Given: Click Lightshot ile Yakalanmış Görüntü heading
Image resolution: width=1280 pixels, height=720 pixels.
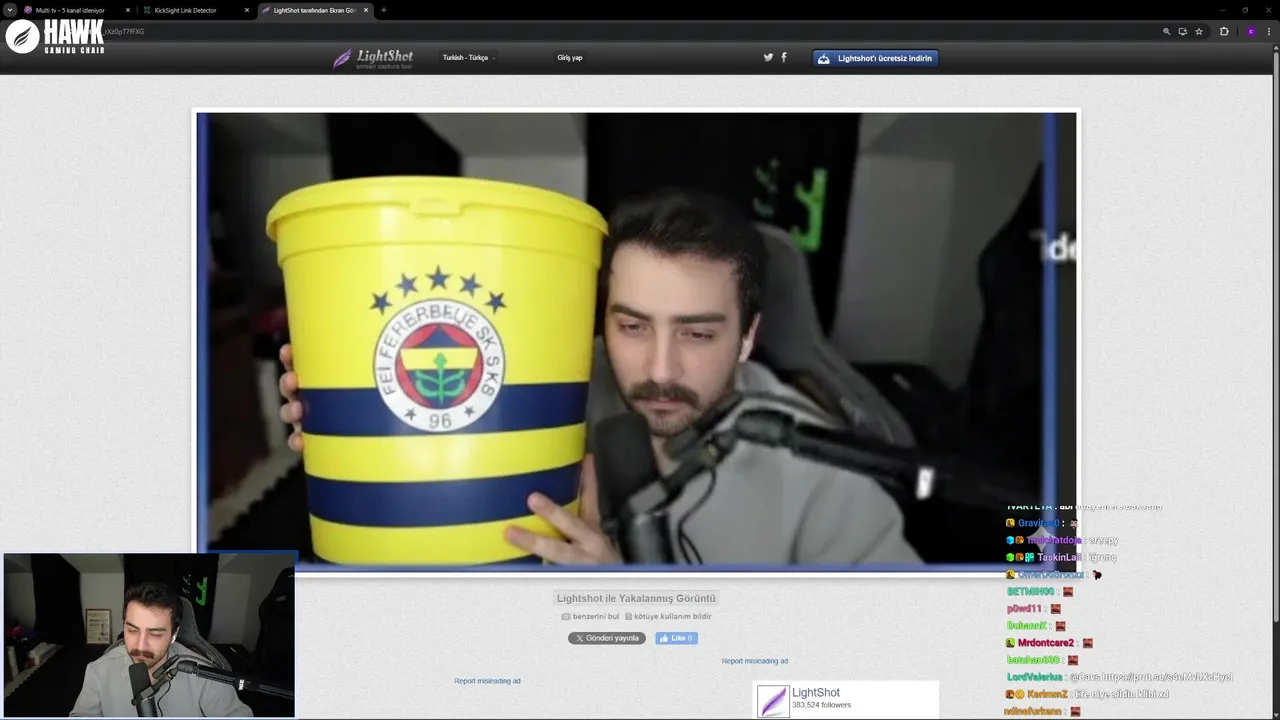Looking at the screenshot, I should coord(636,598).
